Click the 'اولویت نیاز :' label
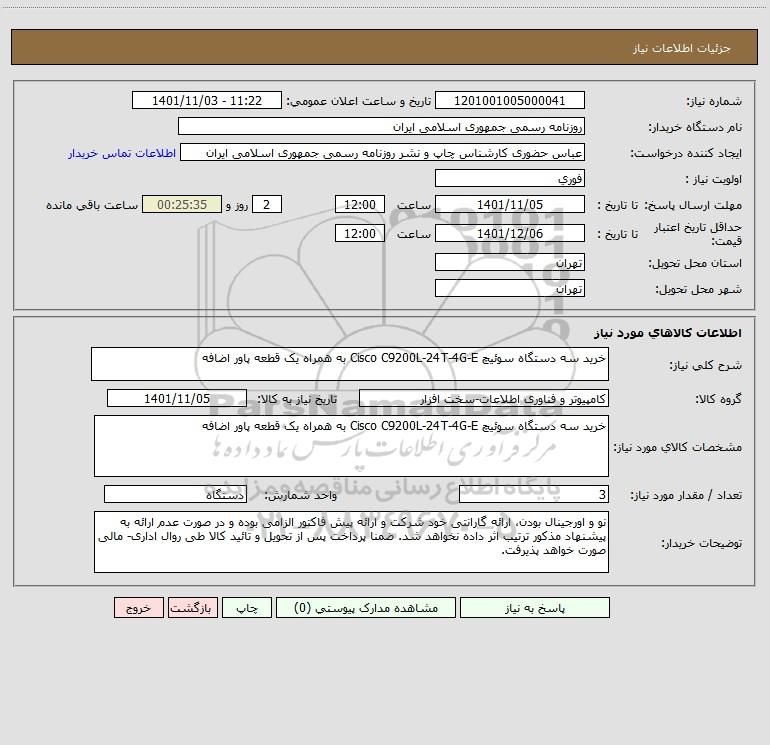The image size is (770, 745). [x=714, y=180]
